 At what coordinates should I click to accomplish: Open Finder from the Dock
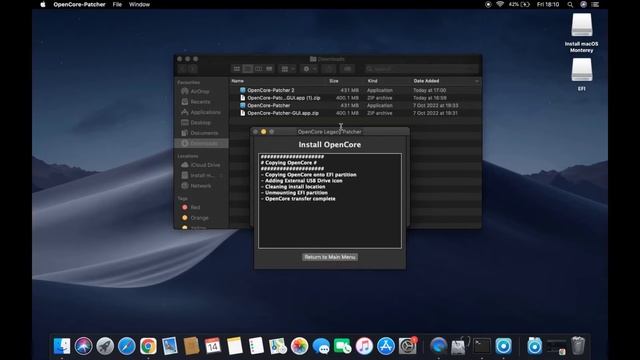[62, 346]
